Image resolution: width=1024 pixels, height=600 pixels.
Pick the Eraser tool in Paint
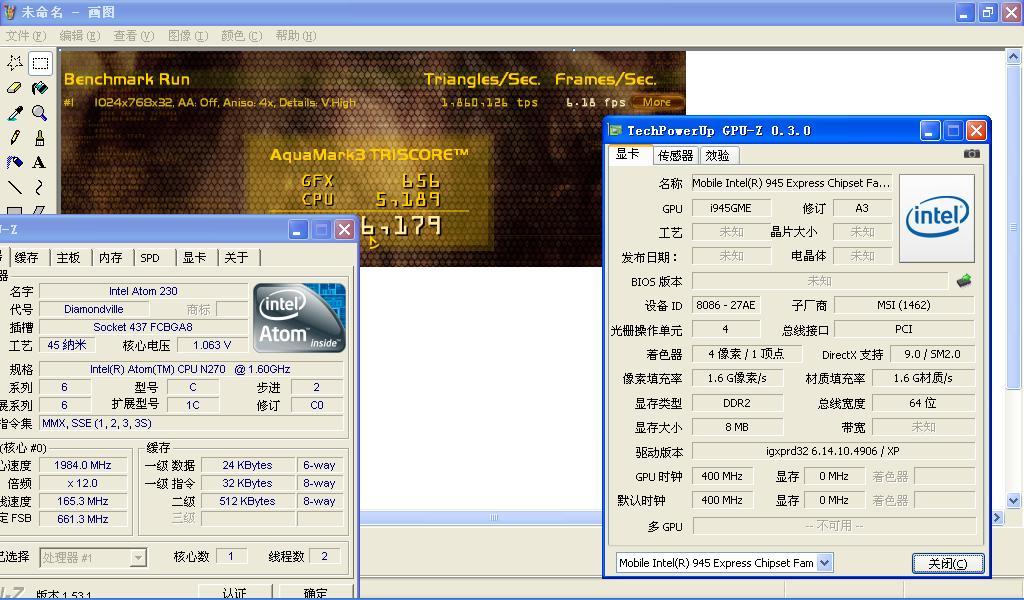(x=15, y=88)
